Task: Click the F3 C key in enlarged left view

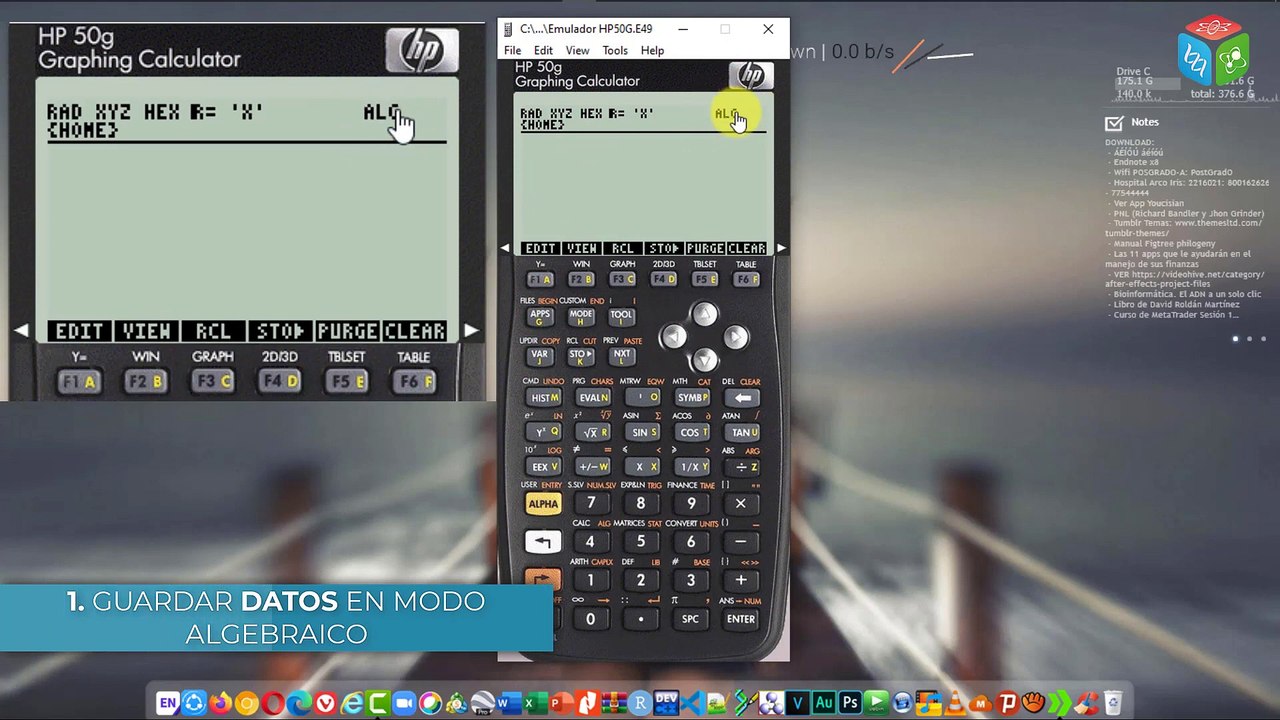Action: (x=213, y=381)
